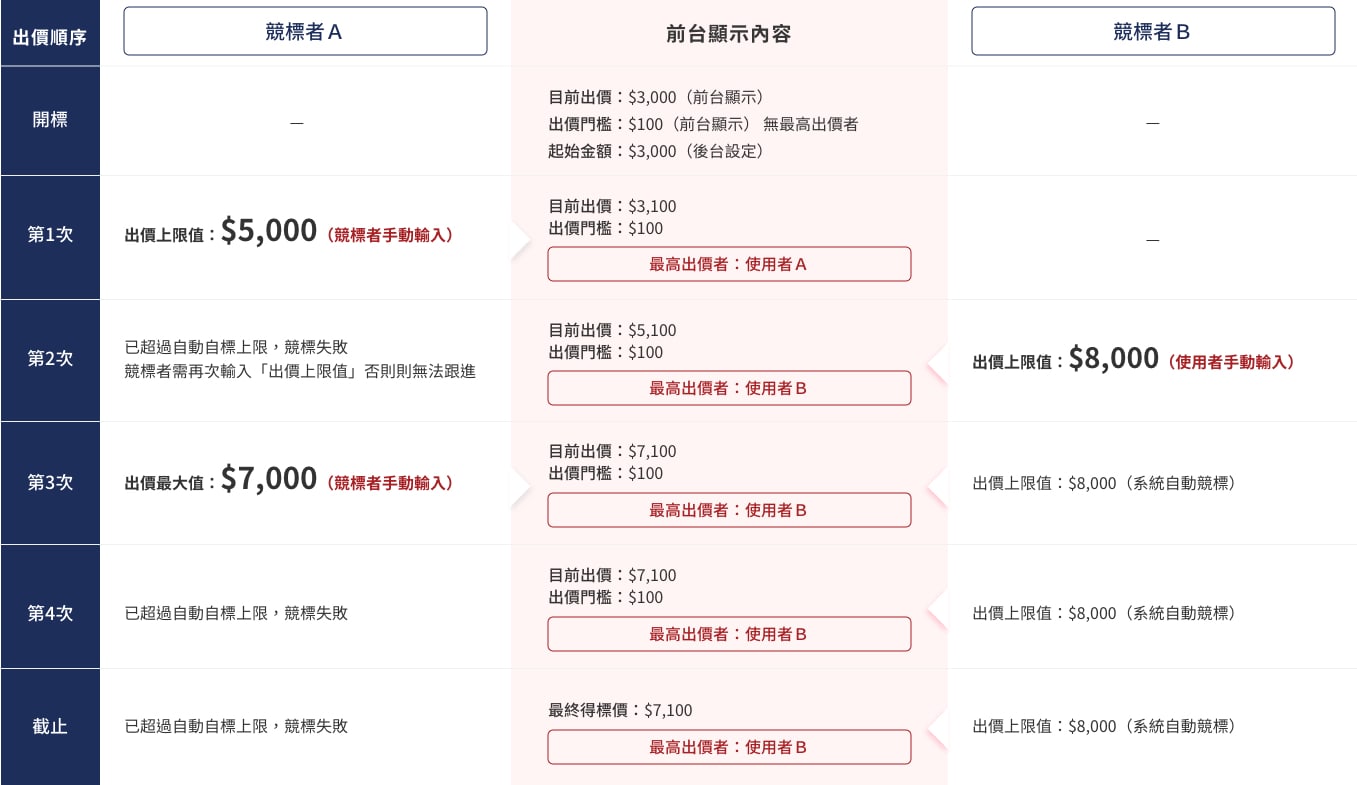
Task: Click 起始金額：$3,000 line in 開標 row
Action: [x=656, y=151]
